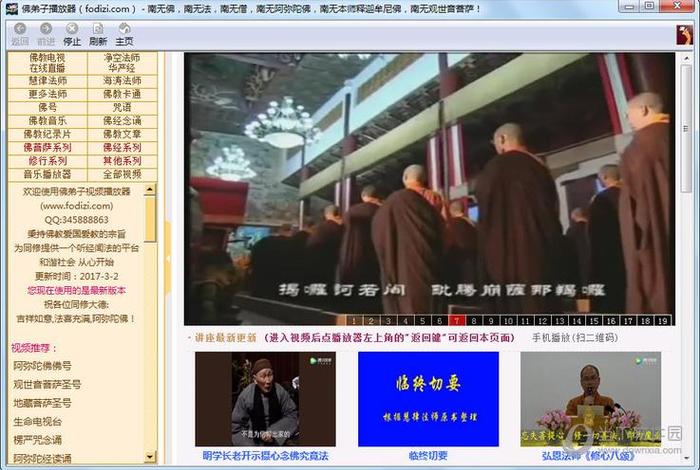Screen dimensions: 700x470
Task: Select highlighted slide marker 7
Action: [x=457, y=320]
